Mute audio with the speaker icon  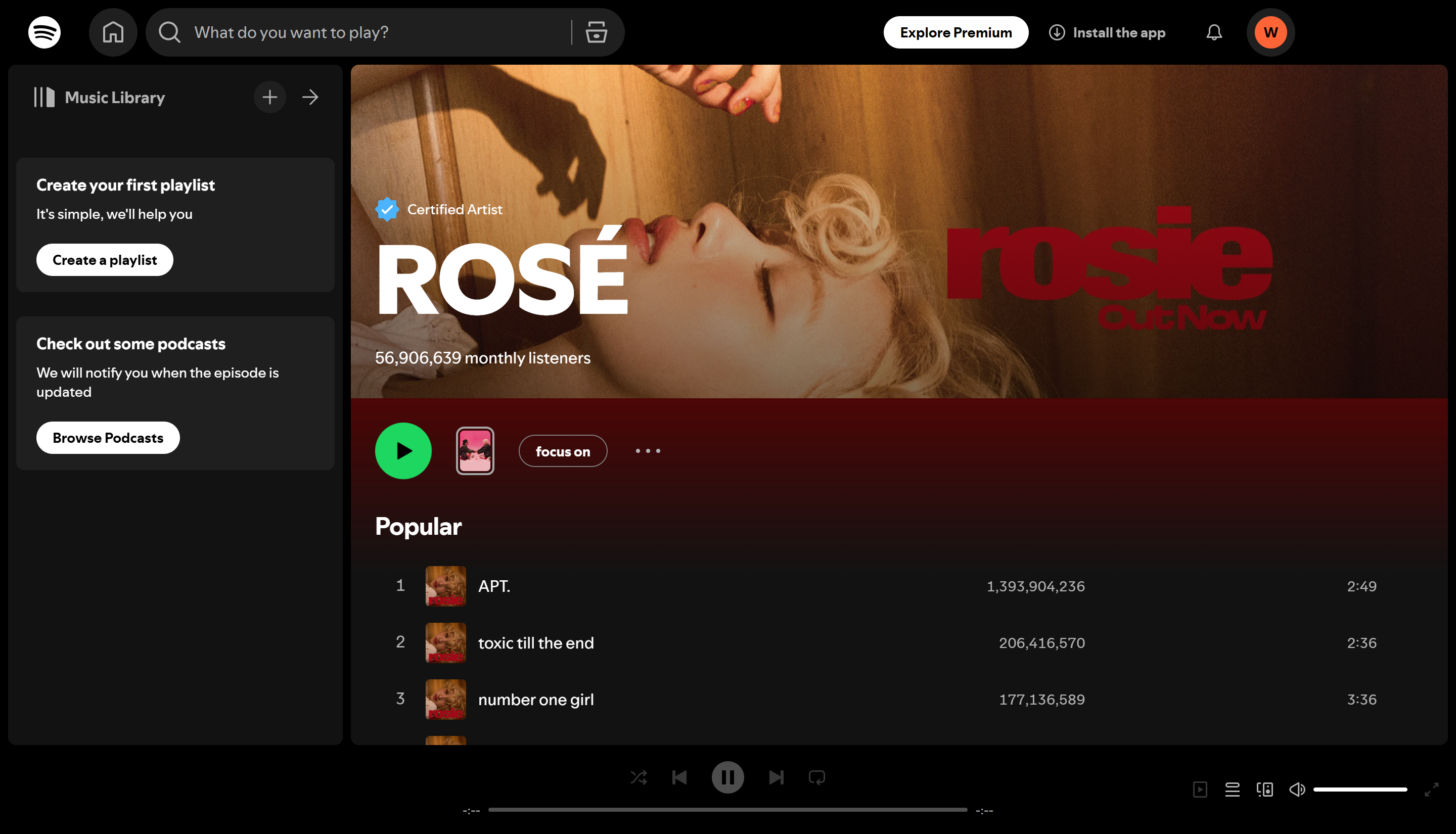pyautogui.click(x=1297, y=790)
